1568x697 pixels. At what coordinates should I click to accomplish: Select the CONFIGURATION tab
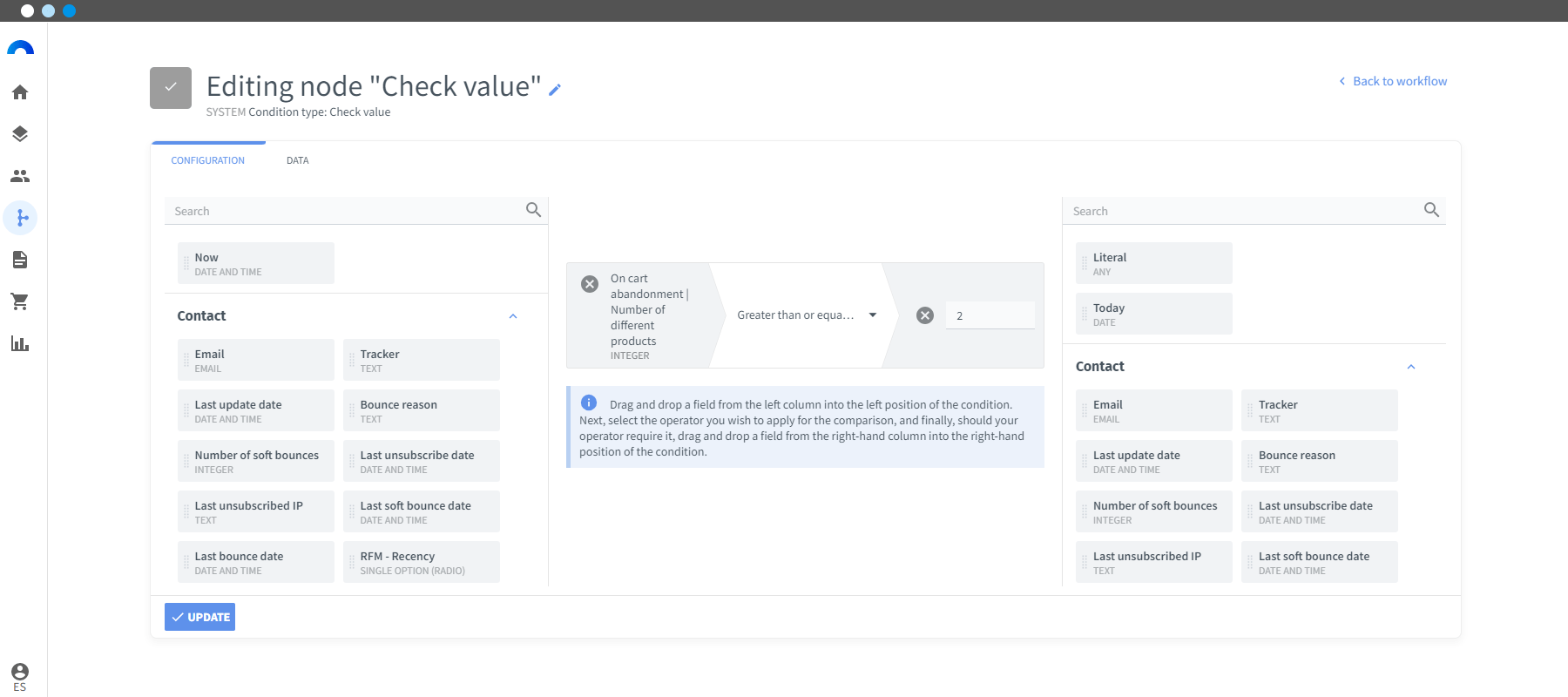point(208,160)
